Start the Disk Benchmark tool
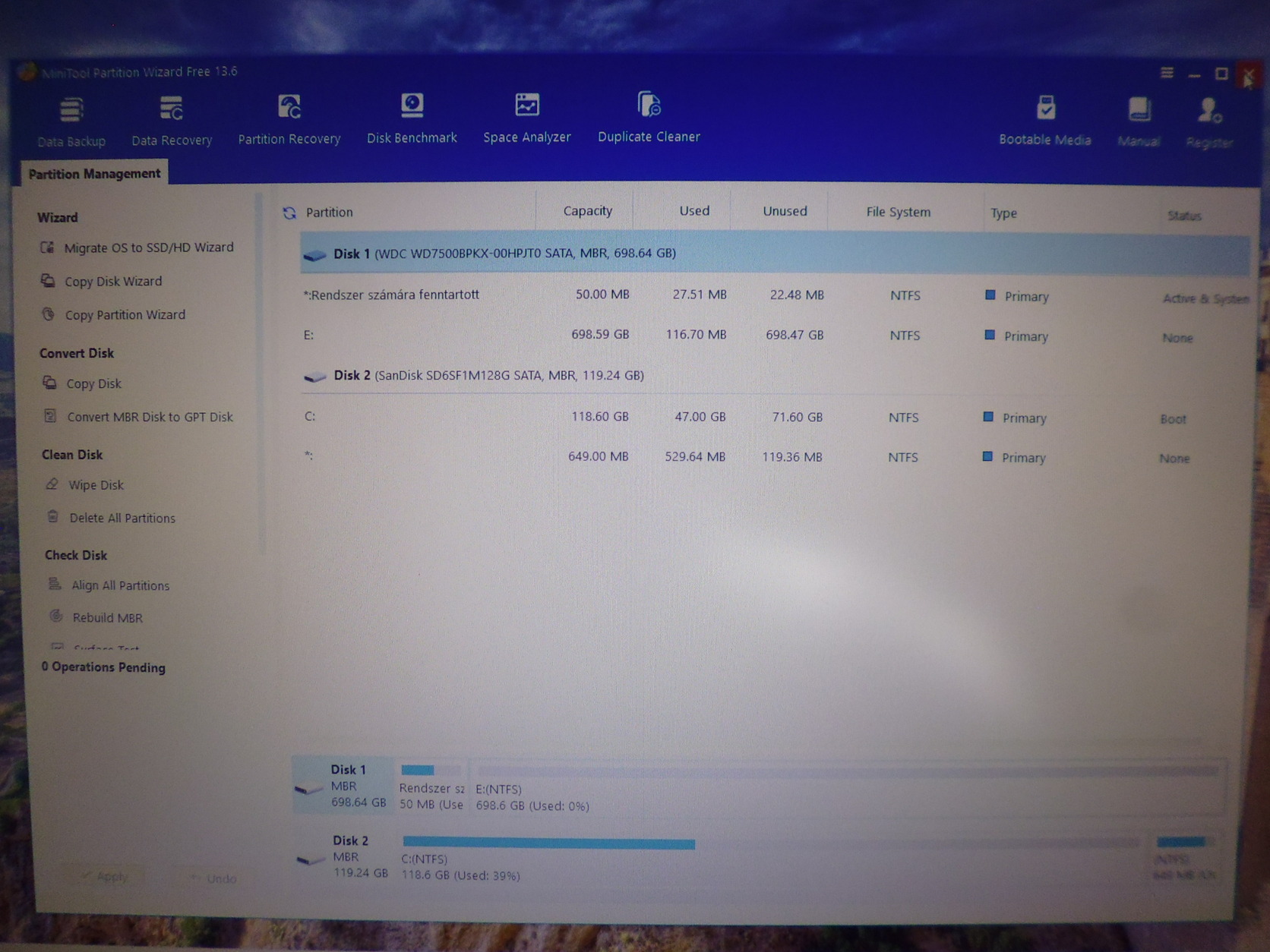This screenshot has height=952, width=1270. [x=412, y=118]
